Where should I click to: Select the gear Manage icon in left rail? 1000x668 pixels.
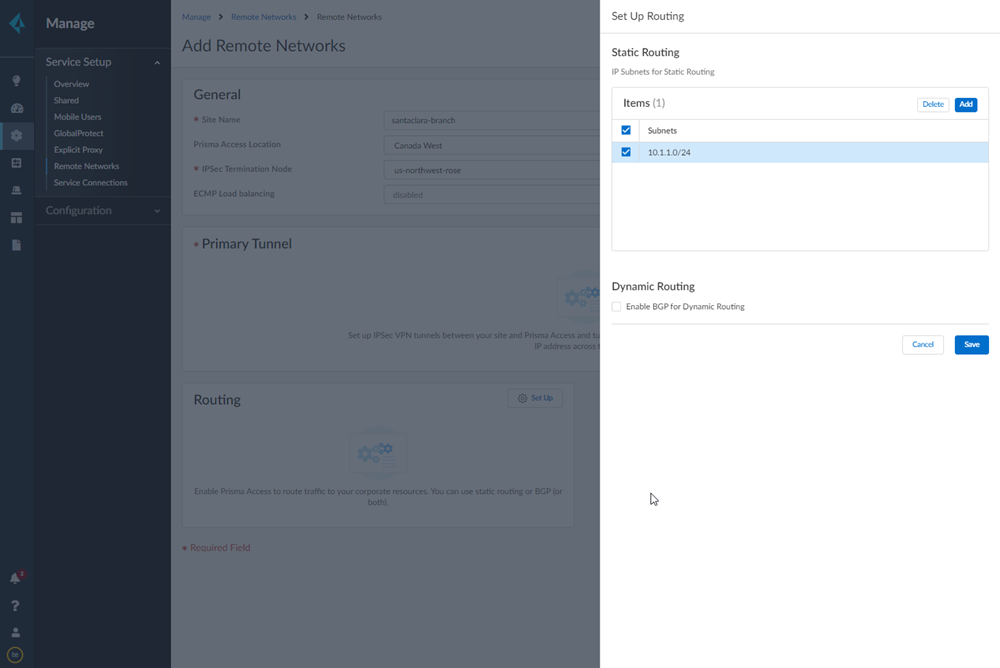point(17,136)
